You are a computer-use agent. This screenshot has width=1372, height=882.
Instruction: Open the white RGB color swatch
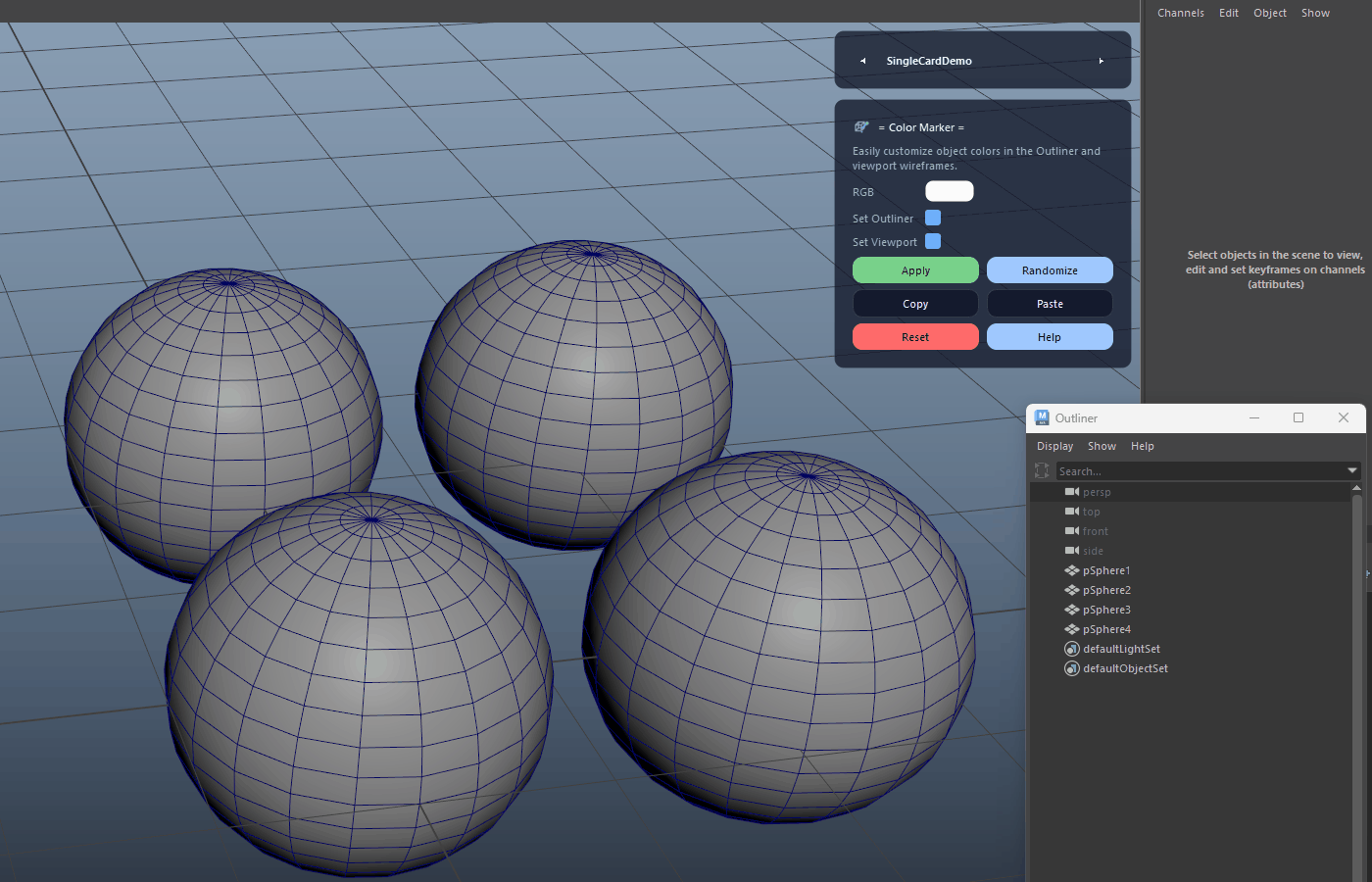point(950,191)
